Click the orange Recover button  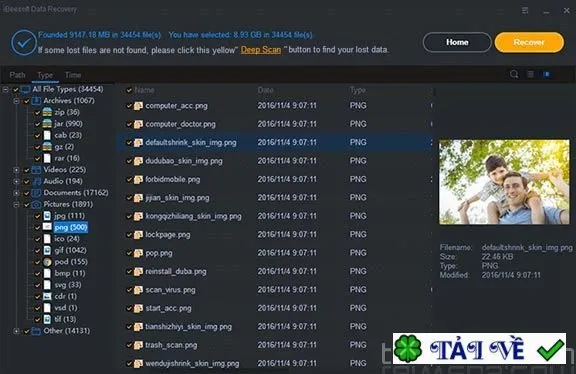pyautogui.click(x=529, y=42)
